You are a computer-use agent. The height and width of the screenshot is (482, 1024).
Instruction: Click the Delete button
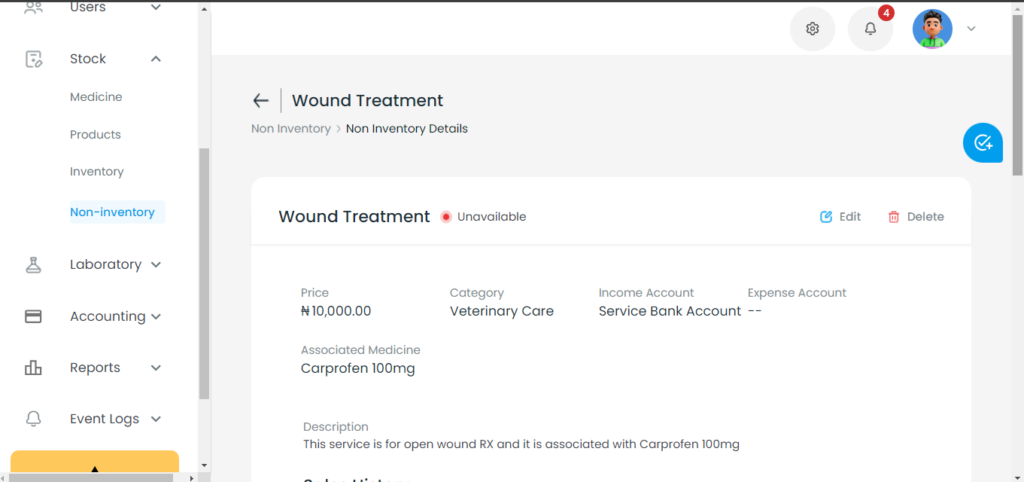916,217
